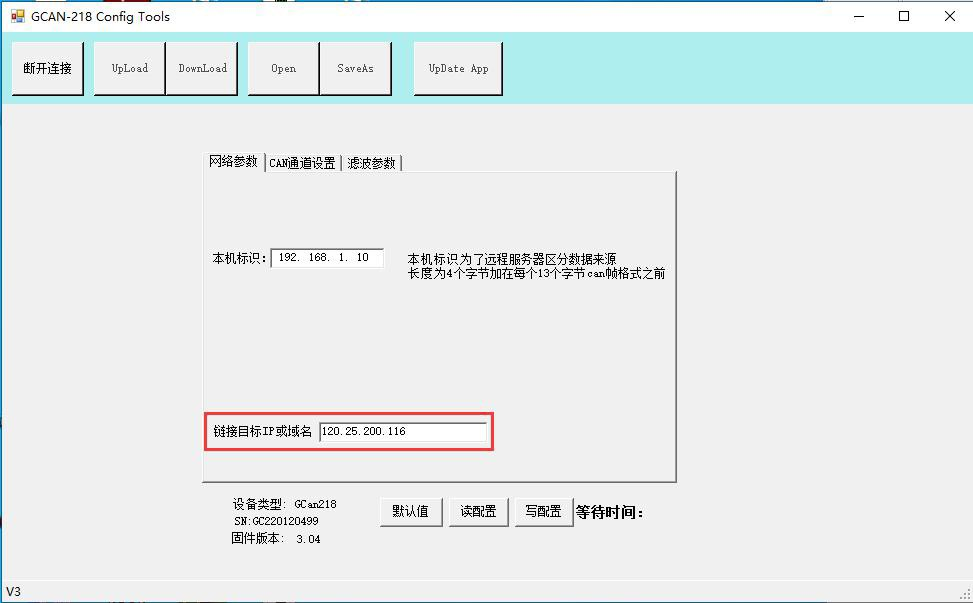Viewport: 973px width, 603px height.
Task: Click second octet 168 of 本机标识 field
Action: coord(319,258)
